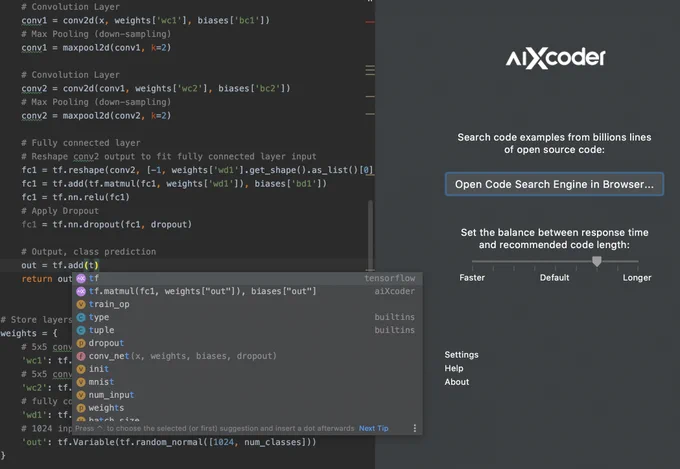Click the conv2 = maxpool2d(conv2, k=2) line
Image resolution: width=680 pixels, height=469 pixels.
click(x=96, y=115)
